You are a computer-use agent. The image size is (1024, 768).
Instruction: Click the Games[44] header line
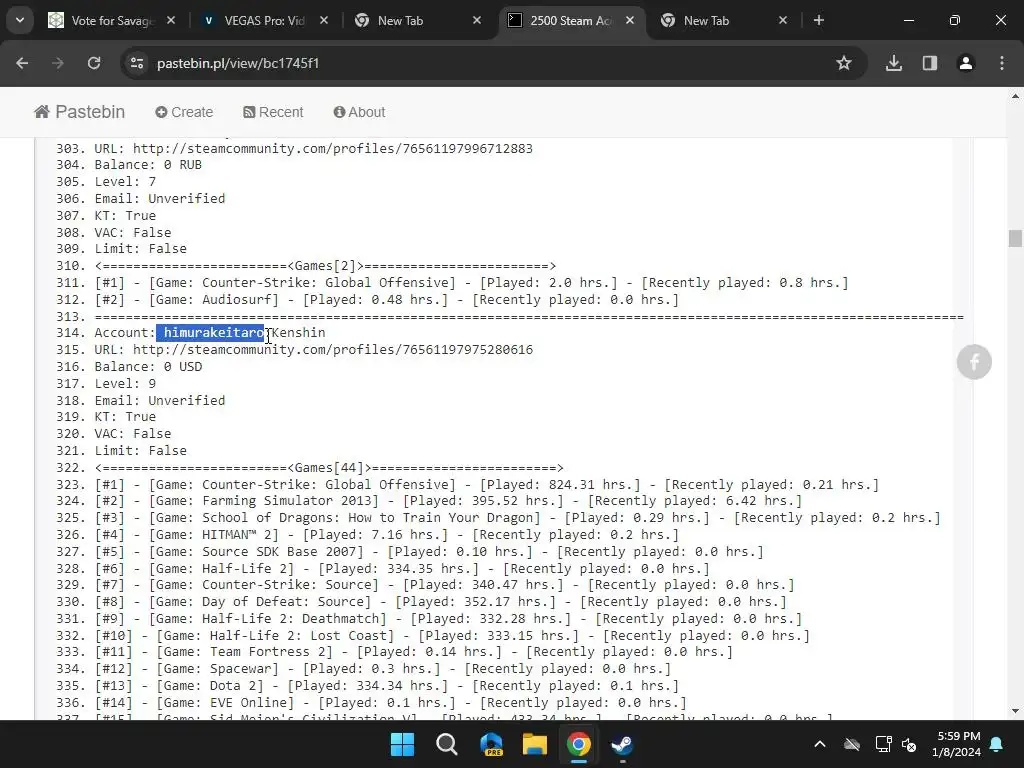click(x=329, y=468)
